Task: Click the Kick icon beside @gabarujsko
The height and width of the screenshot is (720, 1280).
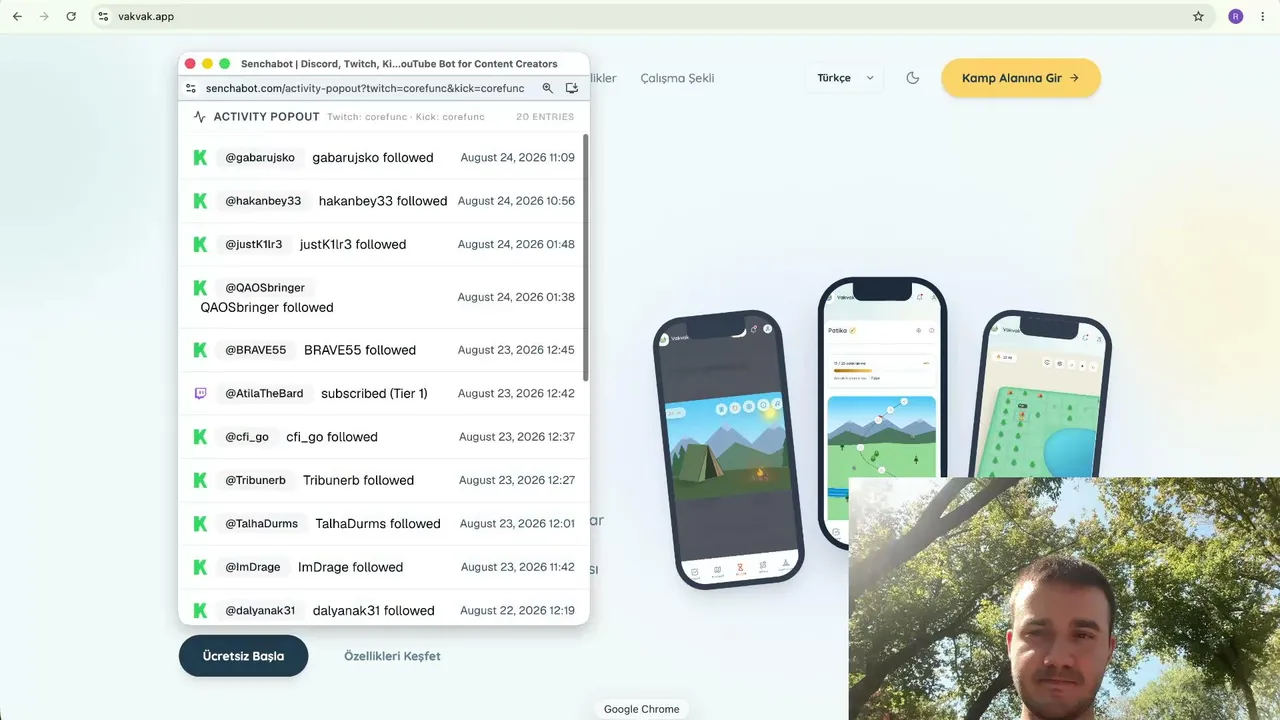Action: (200, 158)
